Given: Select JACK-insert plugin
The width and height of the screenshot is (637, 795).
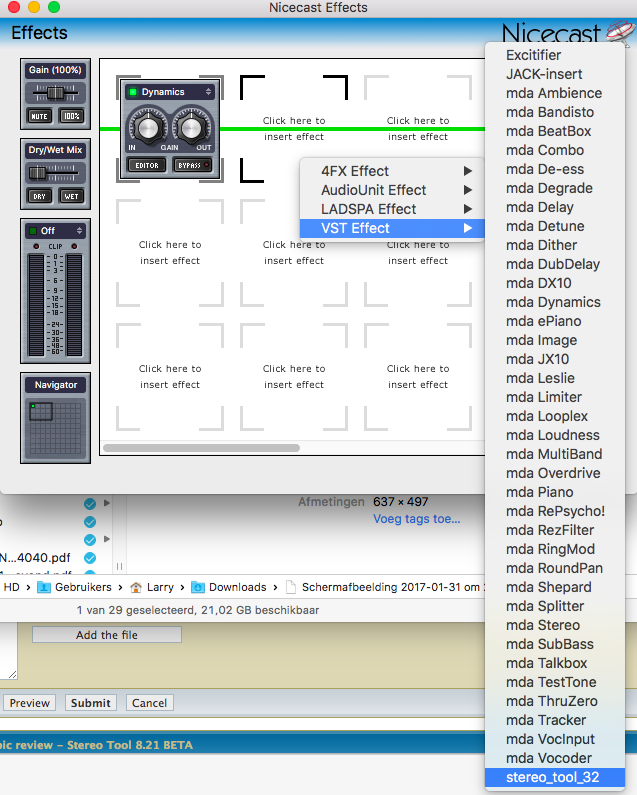Looking at the screenshot, I should (555, 74).
